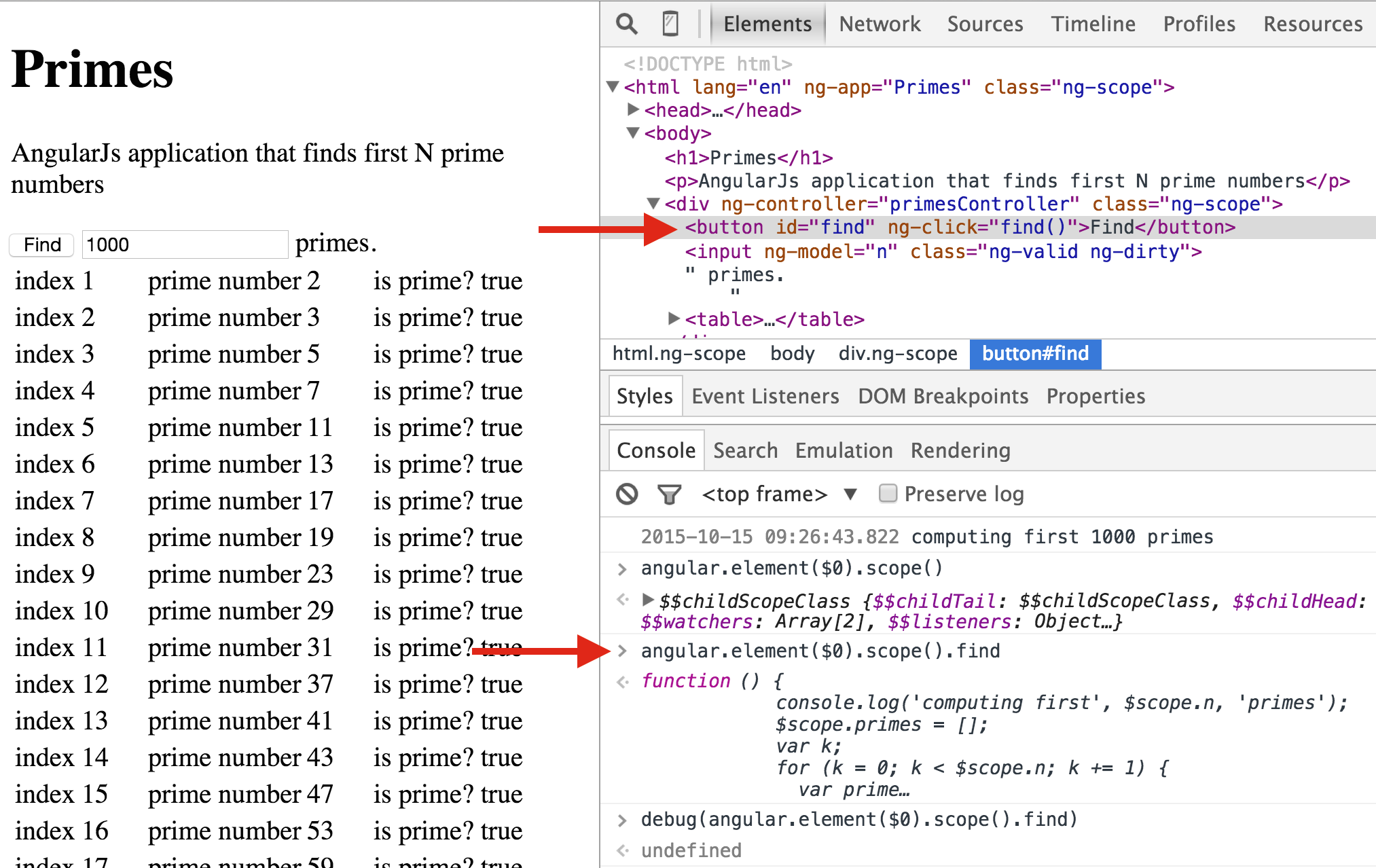Screen dimensions: 1376x868
Task: Open the Event Listeners pane
Action: pyautogui.click(x=765, y=396)
